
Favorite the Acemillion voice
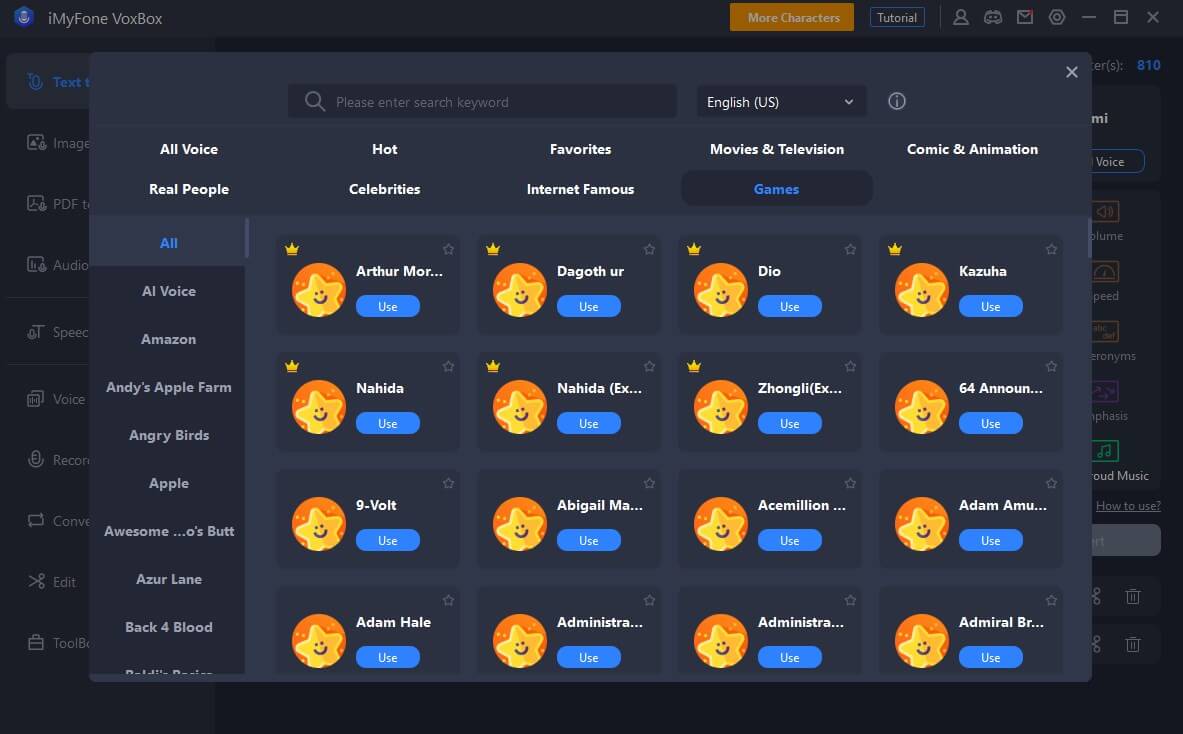(x=850, y=483)
